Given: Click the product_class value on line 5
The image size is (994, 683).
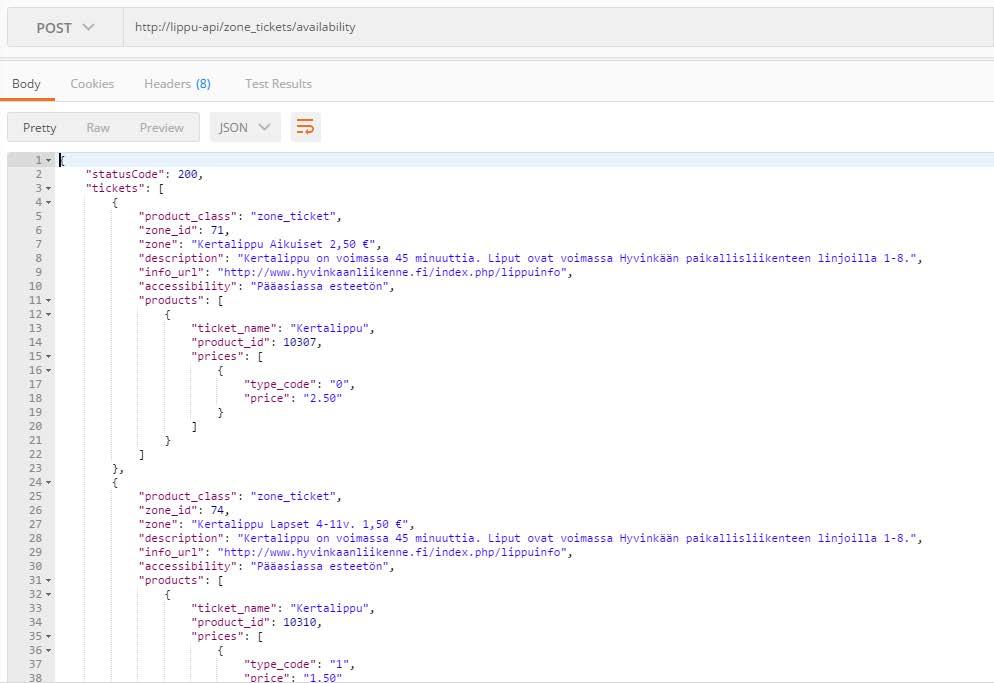Looking at the screenshot, I should coord(293,216).
